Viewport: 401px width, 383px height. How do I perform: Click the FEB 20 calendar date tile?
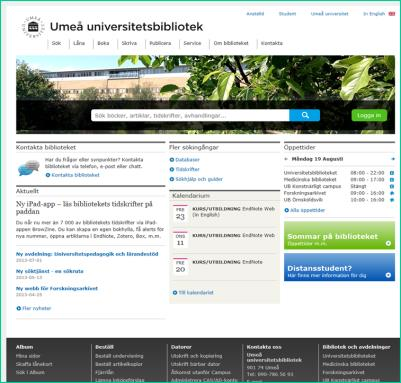(180, 266)
